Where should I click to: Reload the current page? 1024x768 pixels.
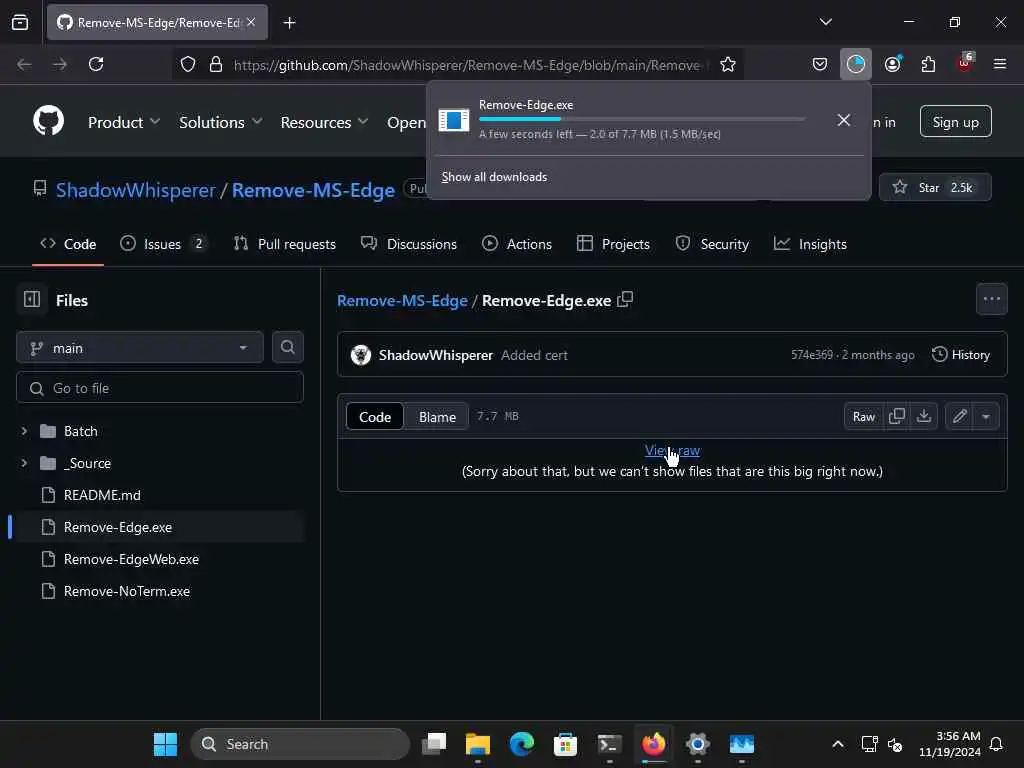coord(96,64)
